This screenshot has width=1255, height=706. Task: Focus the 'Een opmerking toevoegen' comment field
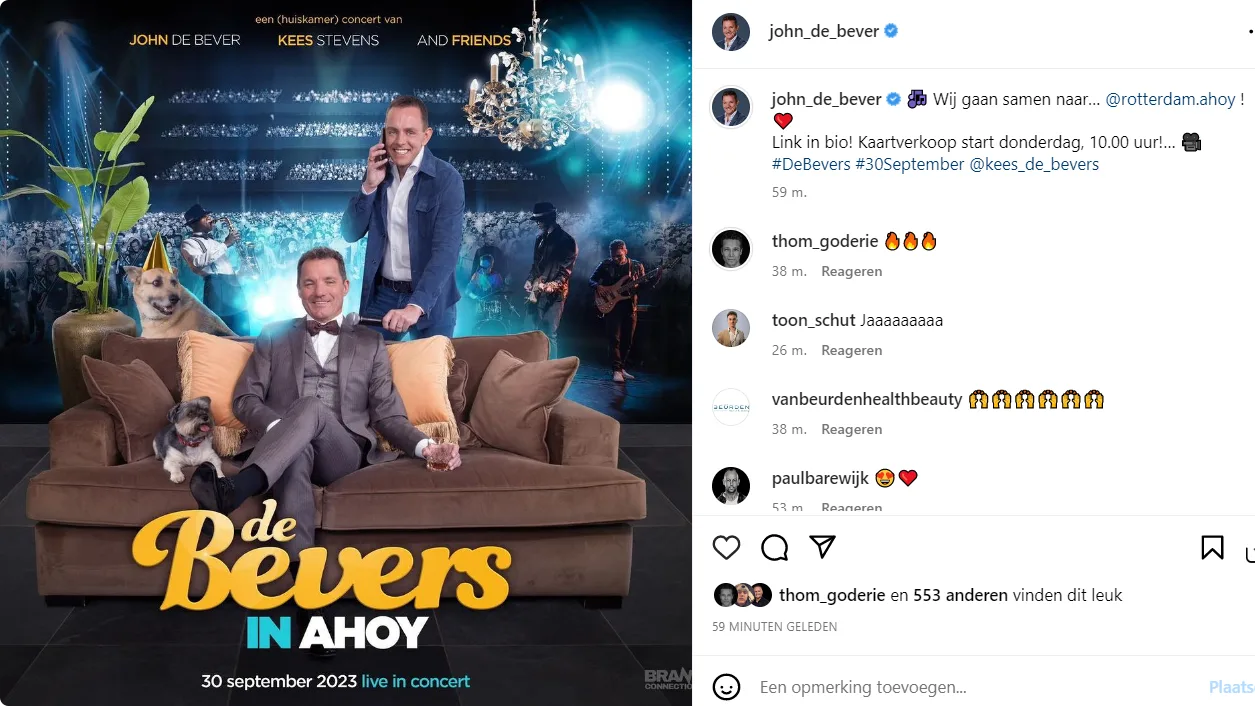(x=975, y=687)
